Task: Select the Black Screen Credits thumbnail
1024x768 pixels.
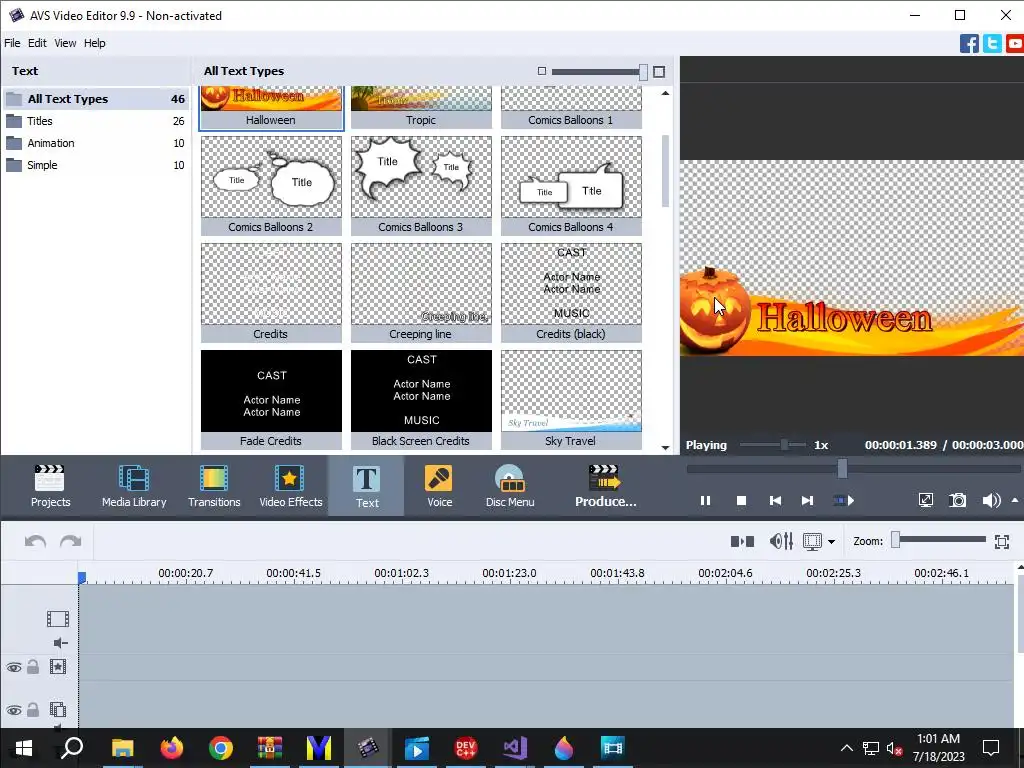Action: (x=421, y=400)
